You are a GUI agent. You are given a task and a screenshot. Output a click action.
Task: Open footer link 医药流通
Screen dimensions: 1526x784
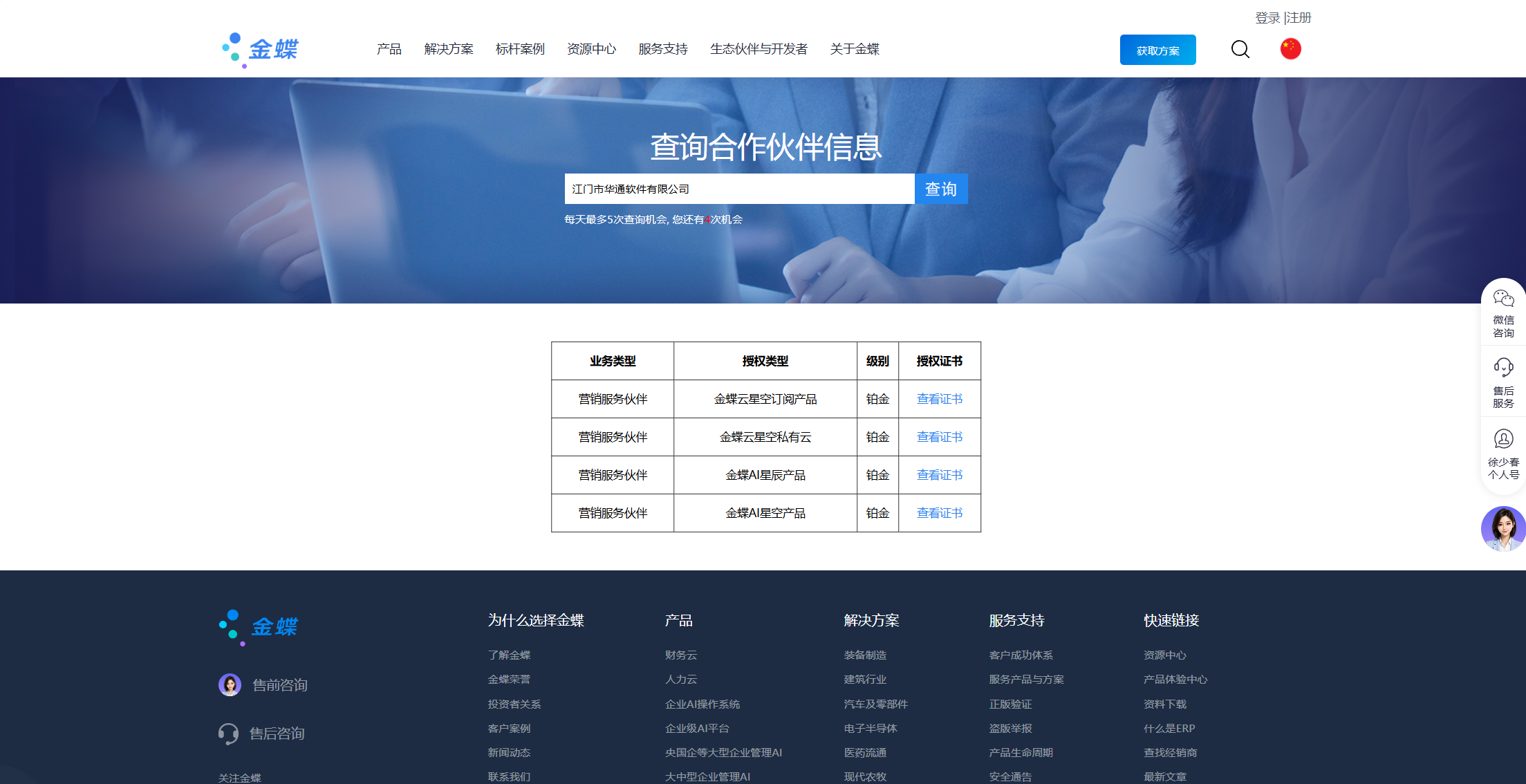coord(865,752)
